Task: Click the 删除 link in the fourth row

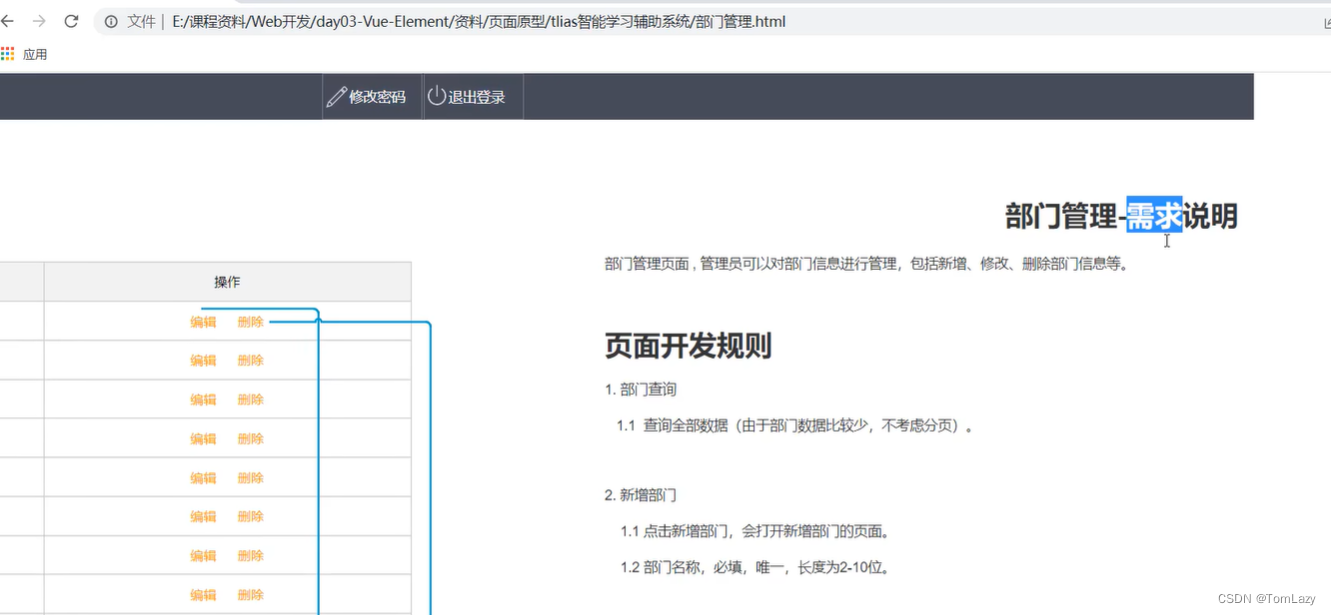Action: [250, 438]
